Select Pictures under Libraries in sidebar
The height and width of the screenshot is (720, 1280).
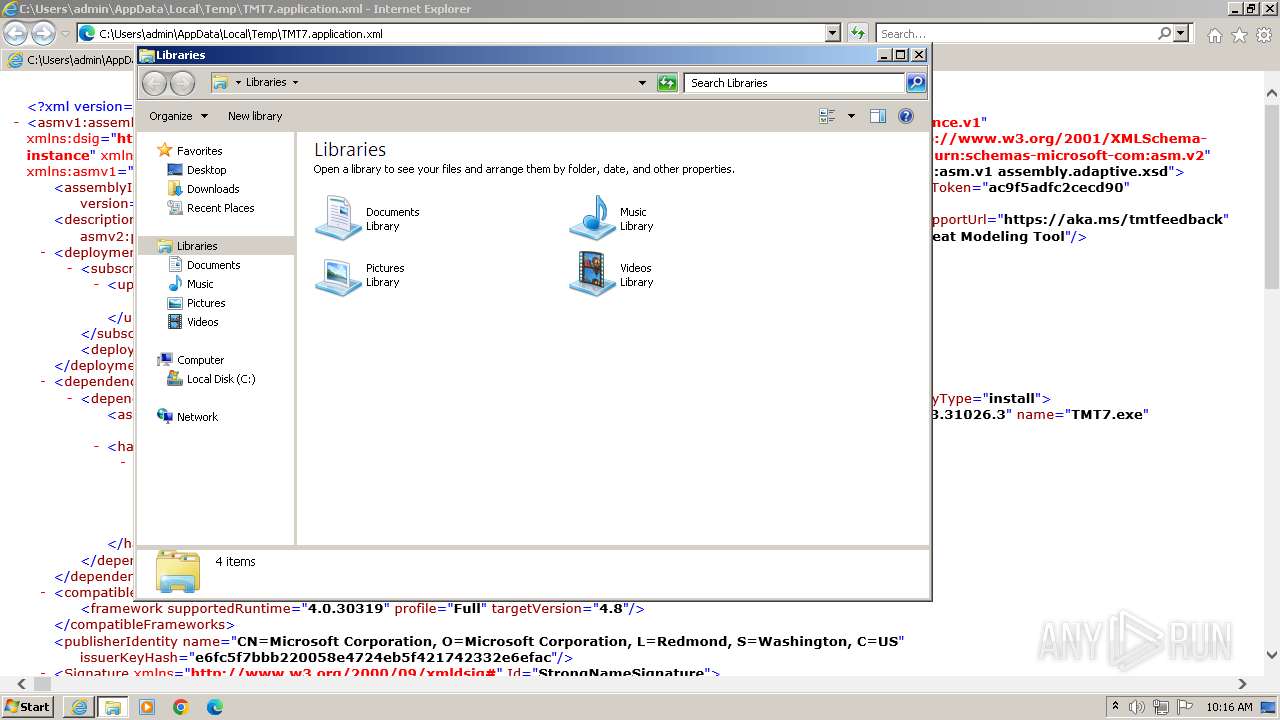click(x=206, y=303)
